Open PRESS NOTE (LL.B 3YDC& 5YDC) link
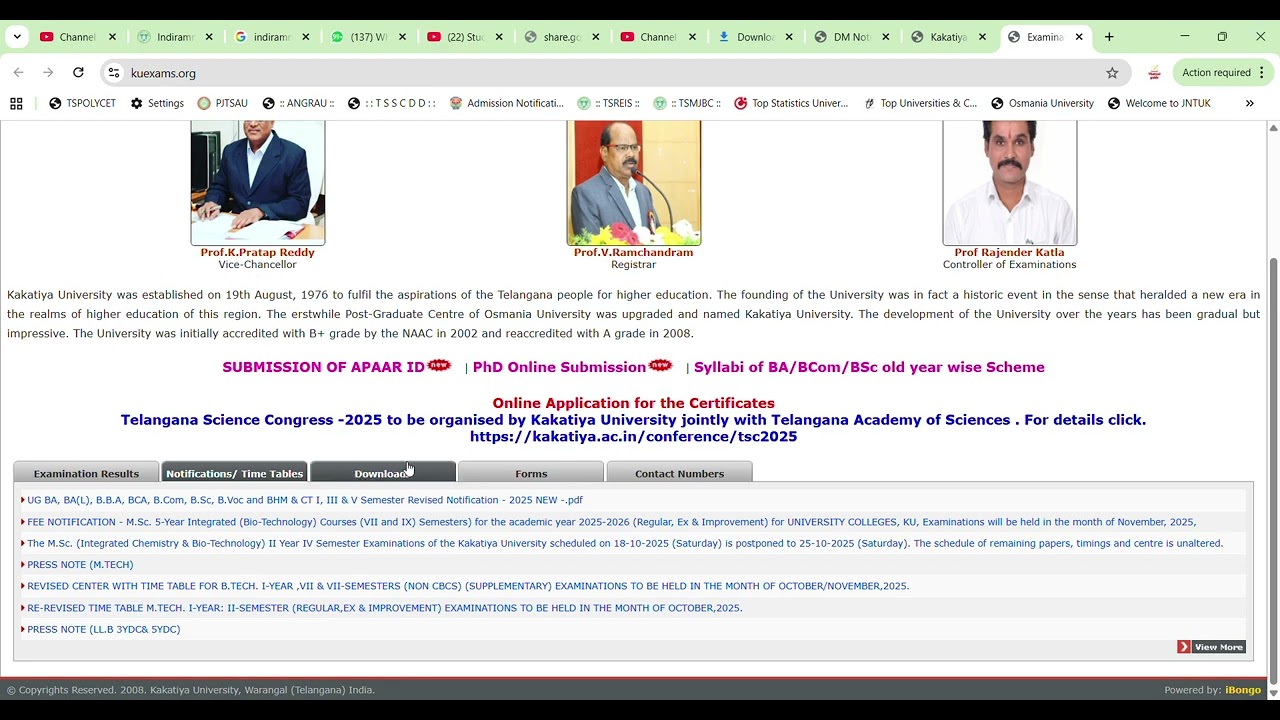Image resolution: width=1280 pixels, height=720 pixels. point(104,629)
